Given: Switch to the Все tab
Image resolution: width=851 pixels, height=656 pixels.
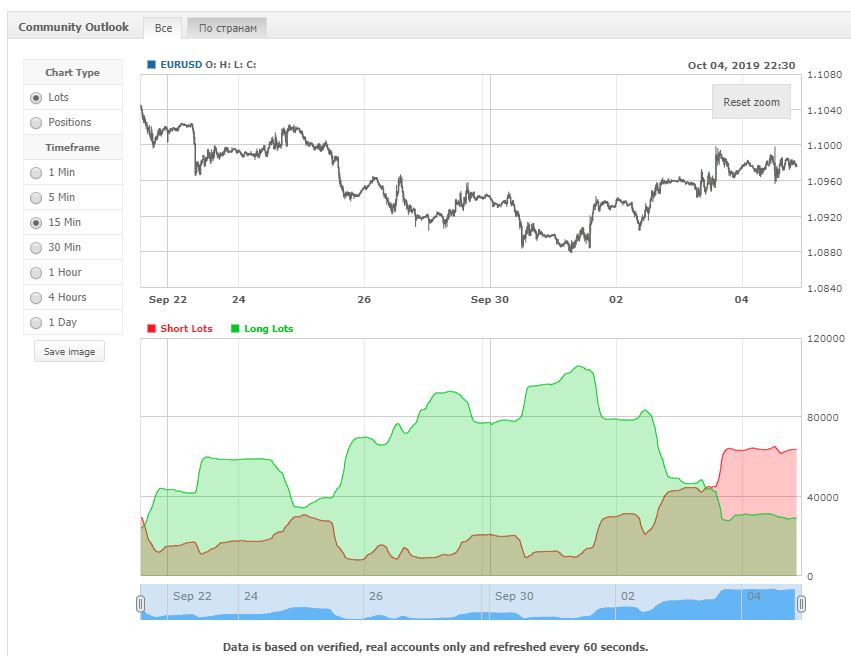Looking at the screenshot, I should click(163, 28).
